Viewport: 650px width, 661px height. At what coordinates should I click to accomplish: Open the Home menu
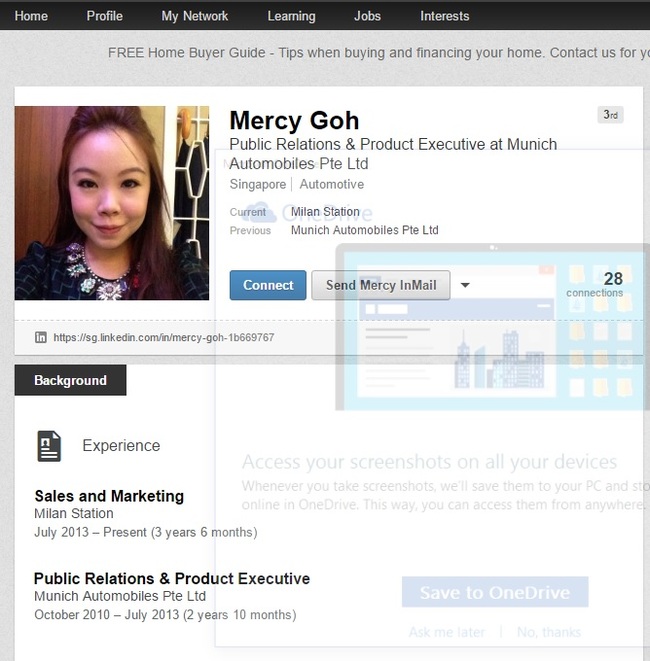pos(31,16)
